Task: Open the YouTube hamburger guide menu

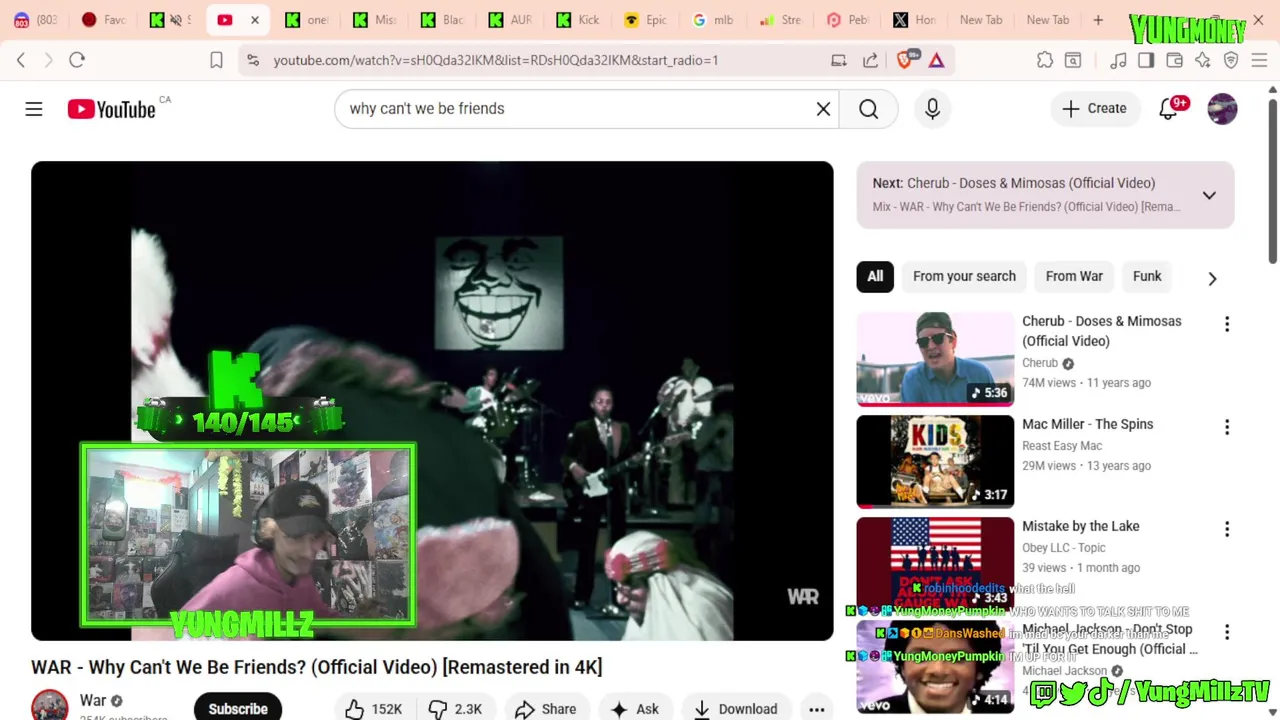Action: (34, 108)
